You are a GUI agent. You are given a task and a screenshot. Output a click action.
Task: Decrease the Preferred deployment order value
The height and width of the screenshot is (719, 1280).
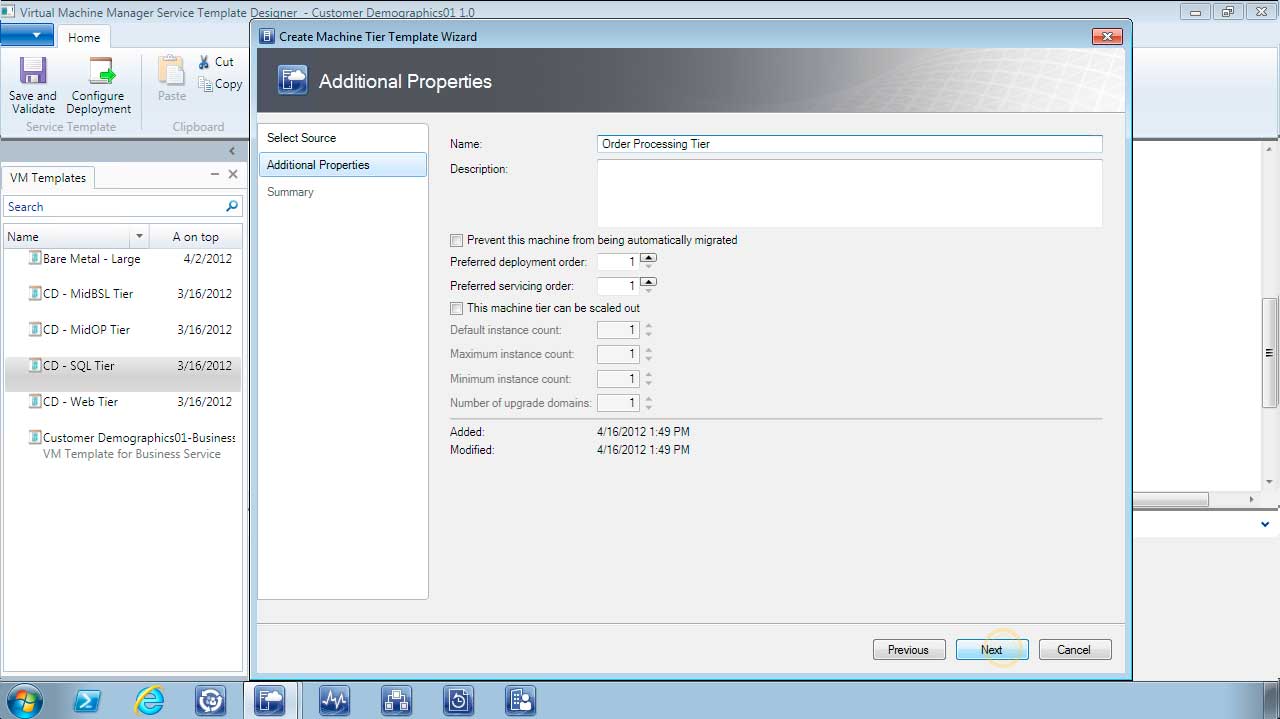point(649,266)
